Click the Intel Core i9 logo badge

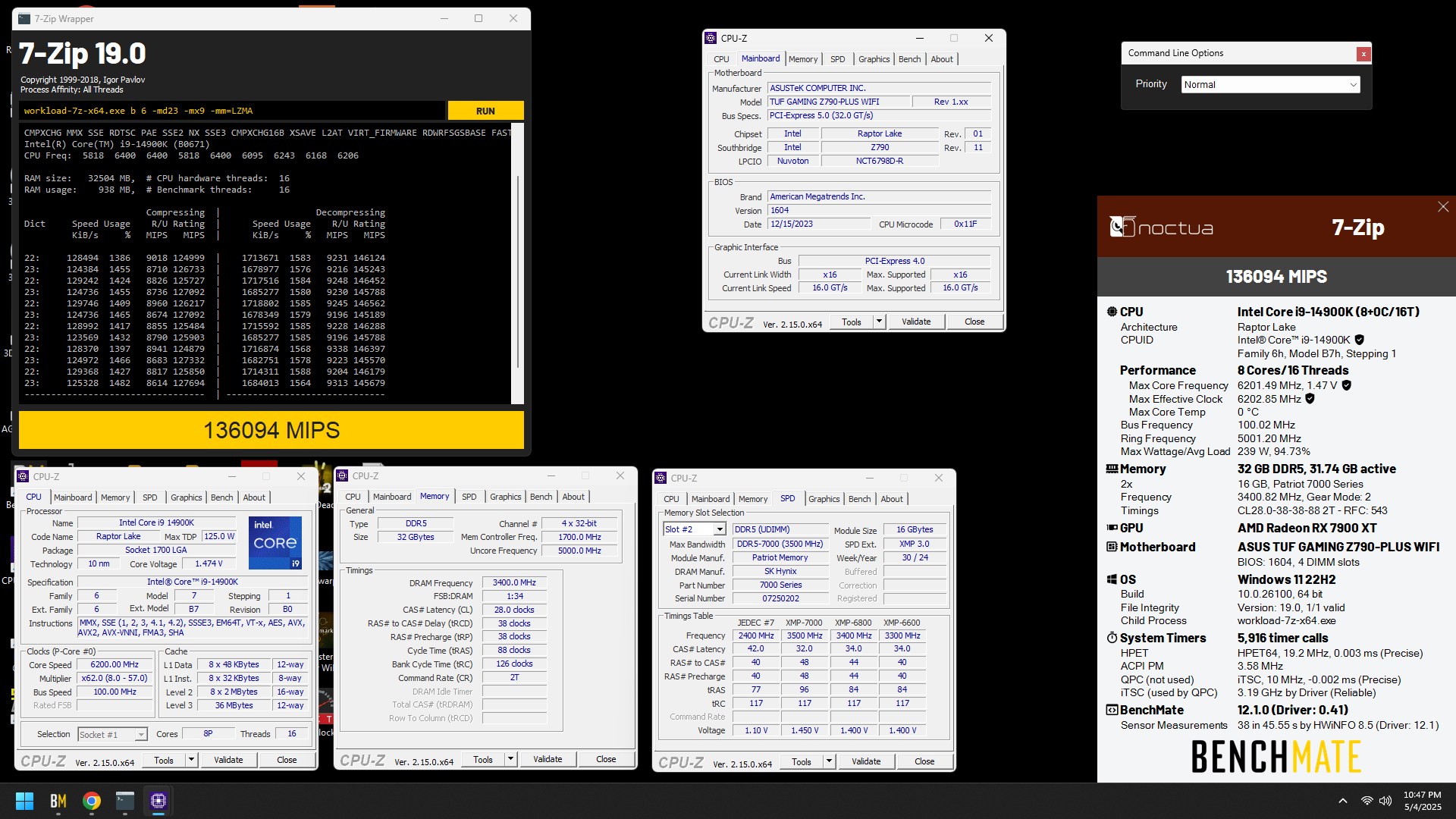(275, 542)
